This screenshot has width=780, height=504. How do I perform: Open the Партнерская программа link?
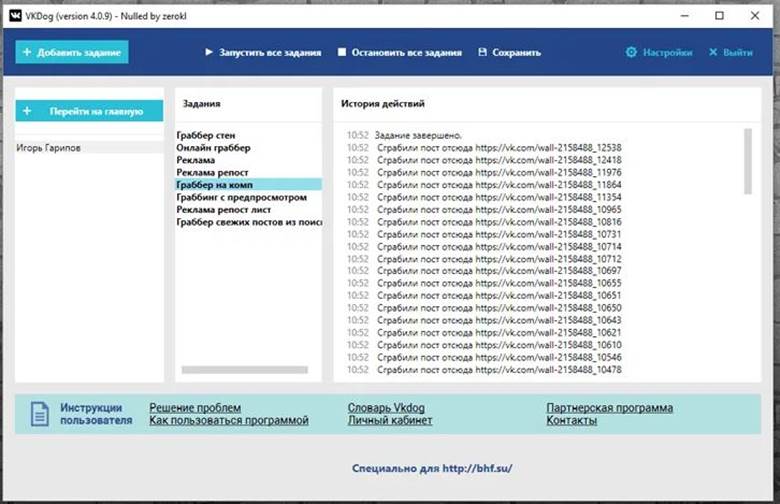(609, 408)
